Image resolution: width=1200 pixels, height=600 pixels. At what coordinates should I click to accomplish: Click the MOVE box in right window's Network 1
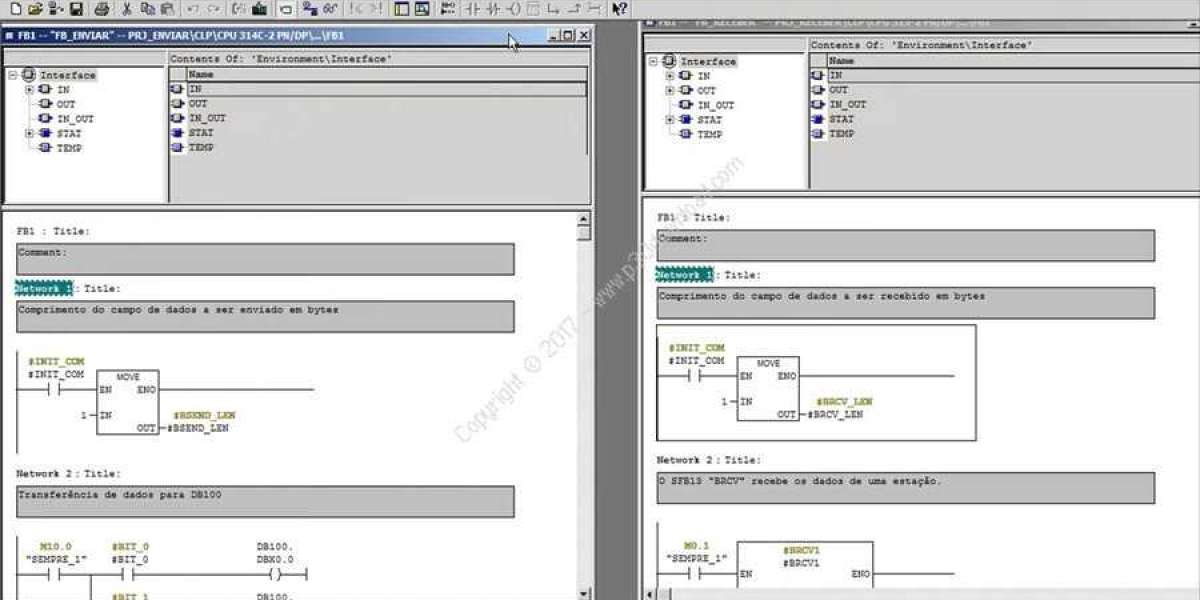click(x=768, y=389)
